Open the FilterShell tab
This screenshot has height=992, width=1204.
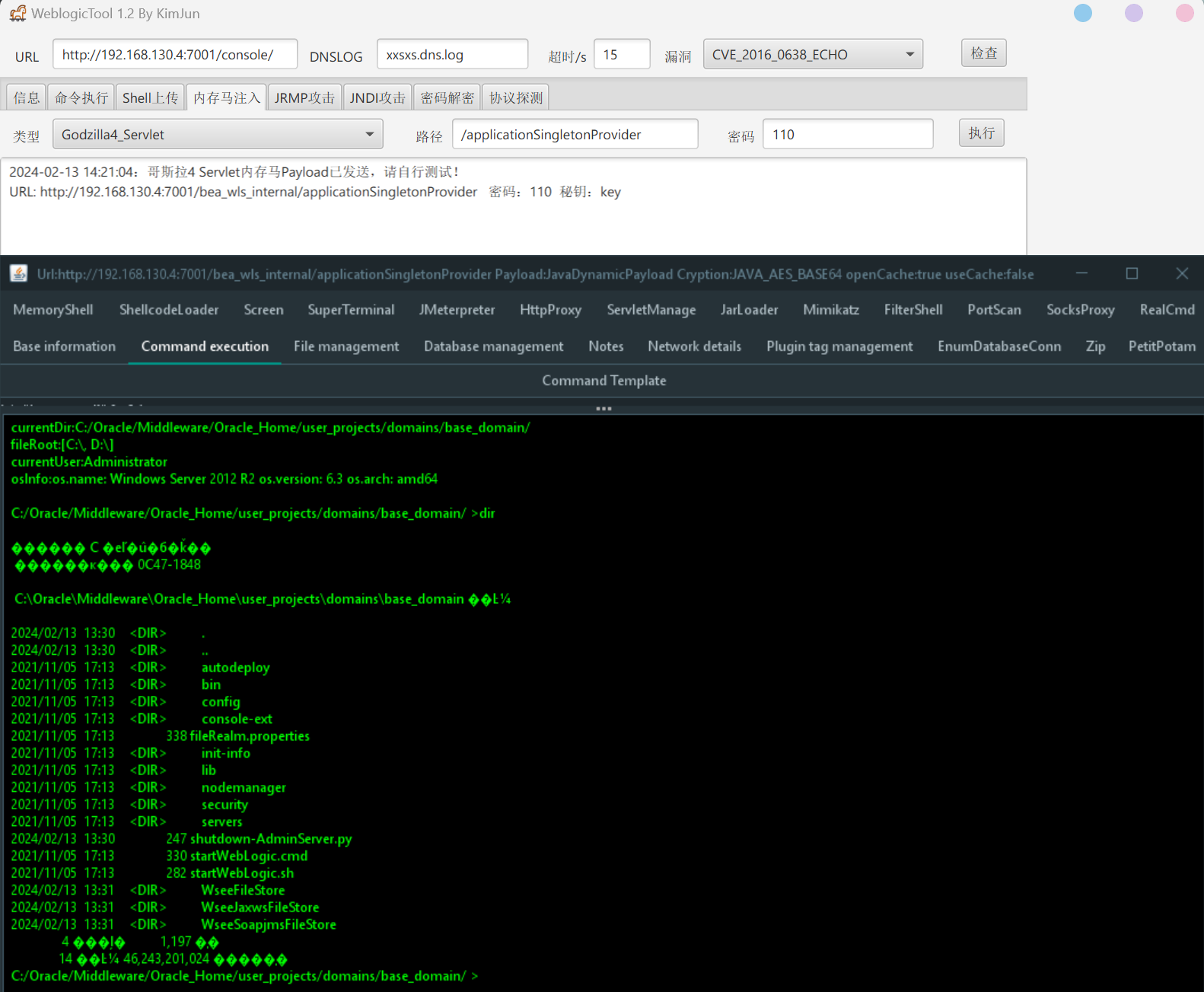click(x=913, y=310)
